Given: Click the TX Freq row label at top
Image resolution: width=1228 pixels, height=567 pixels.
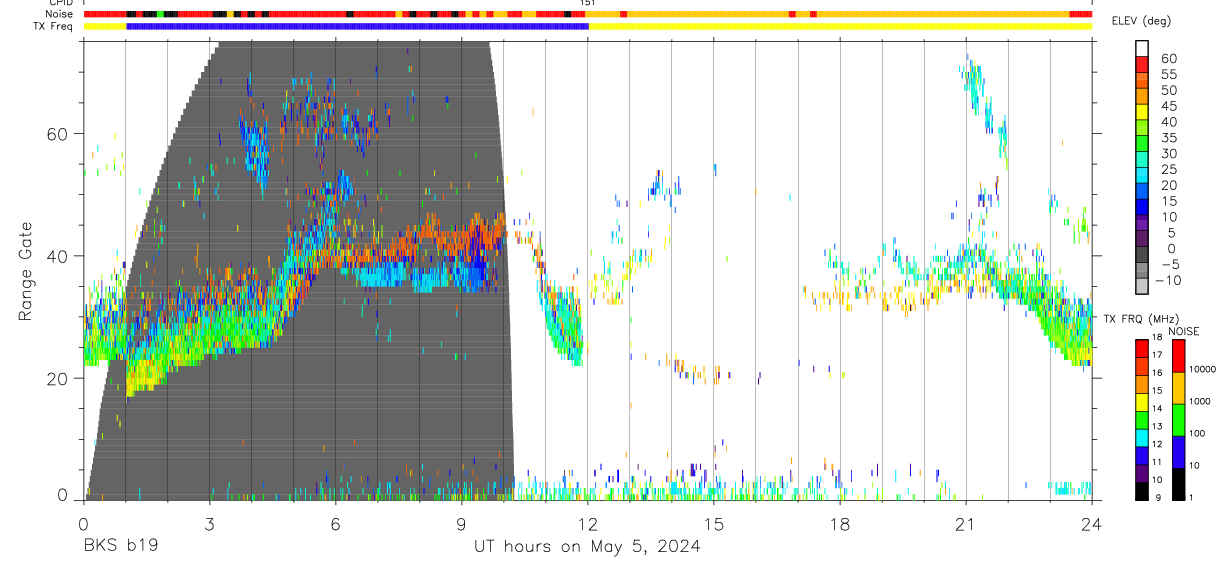Looking at the screenshot, I should tap(55, 26).
